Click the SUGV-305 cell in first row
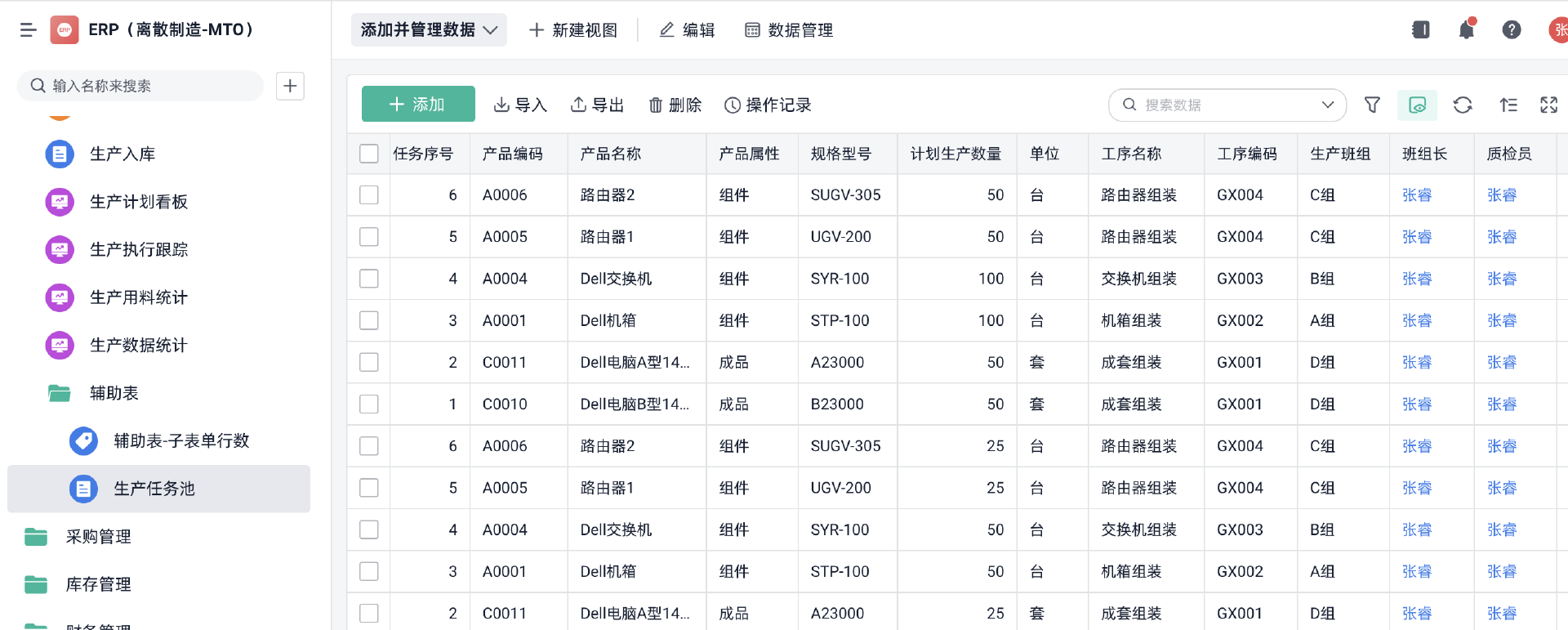 tap(846, 195)
